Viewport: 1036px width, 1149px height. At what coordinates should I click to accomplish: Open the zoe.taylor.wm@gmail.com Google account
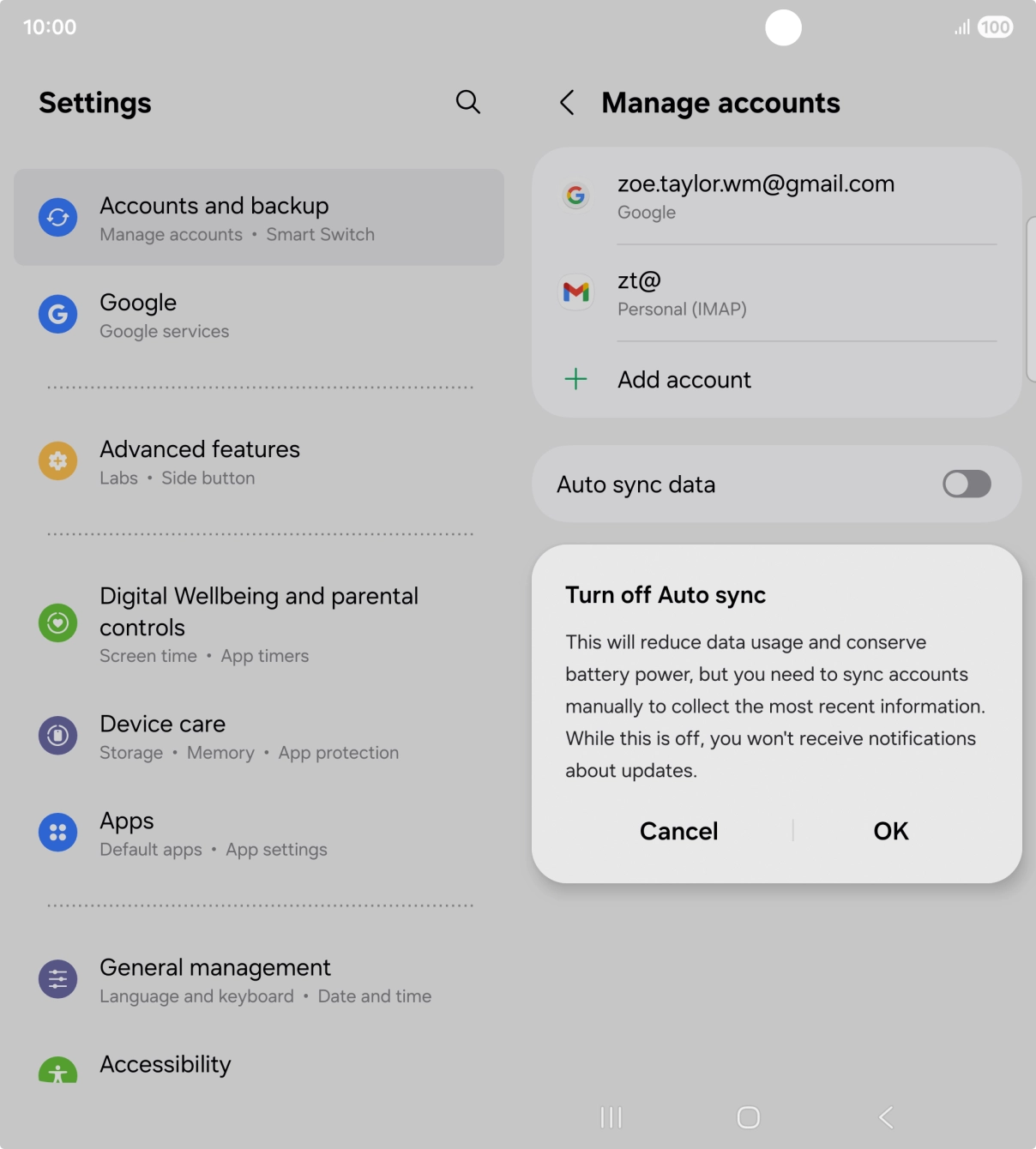(776, 196)
